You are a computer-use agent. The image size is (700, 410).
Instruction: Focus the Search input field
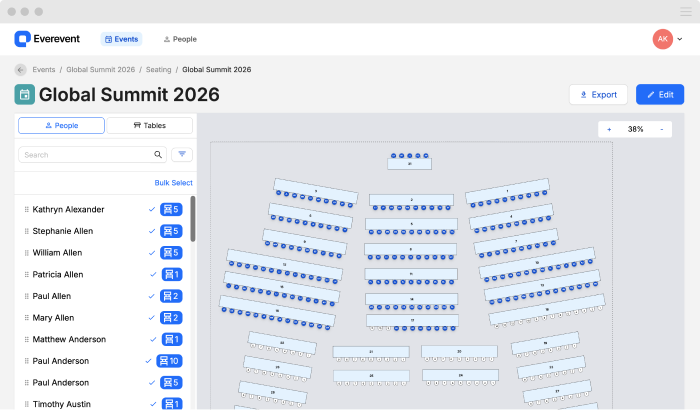92,155
